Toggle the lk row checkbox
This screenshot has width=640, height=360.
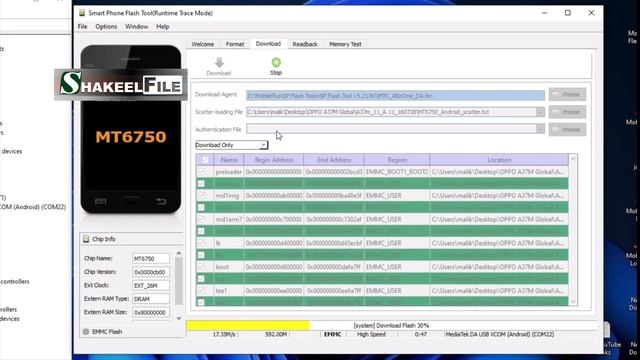[201, 243]
